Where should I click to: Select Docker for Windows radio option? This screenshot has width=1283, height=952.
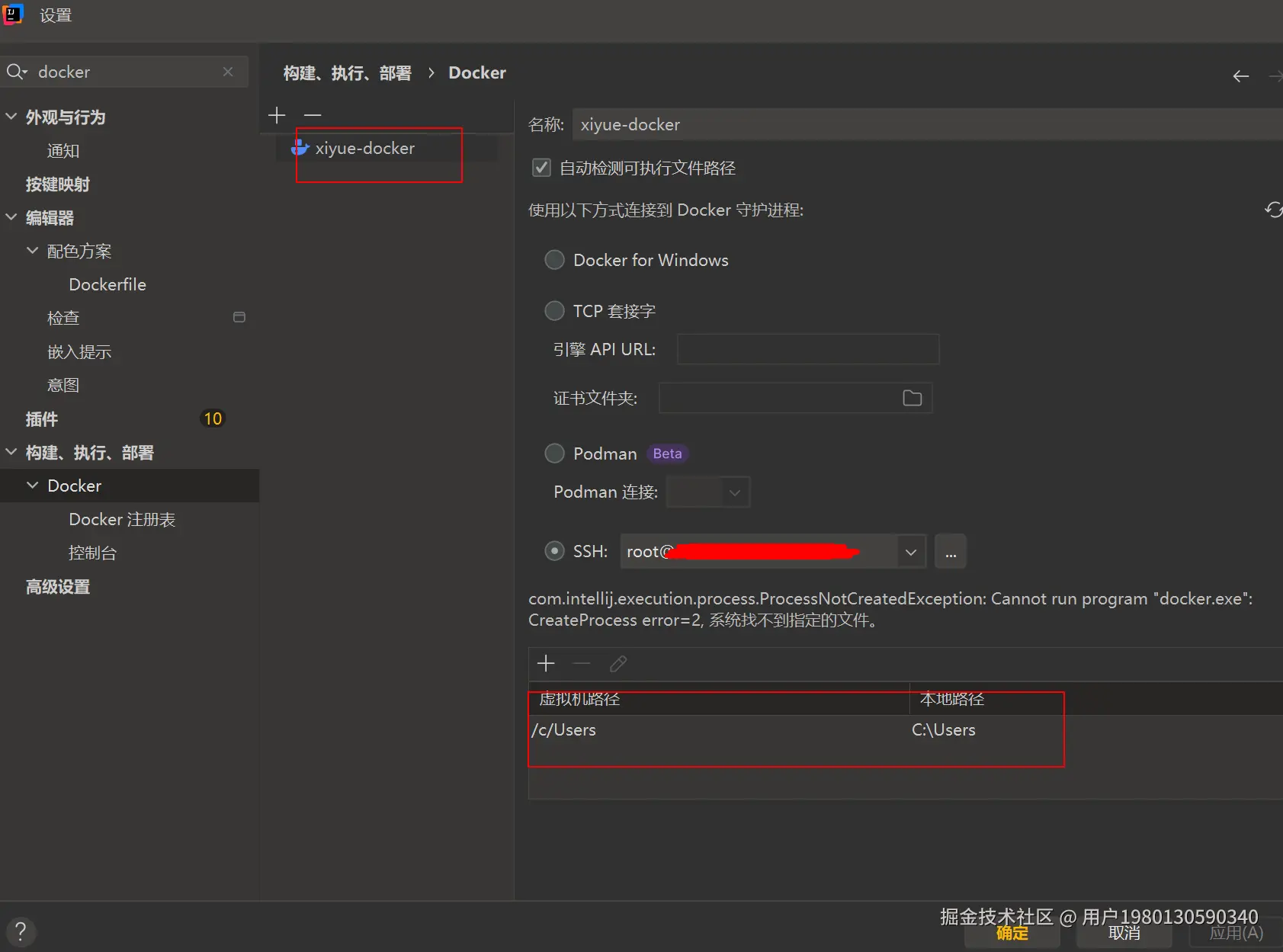tap(554, 260)
